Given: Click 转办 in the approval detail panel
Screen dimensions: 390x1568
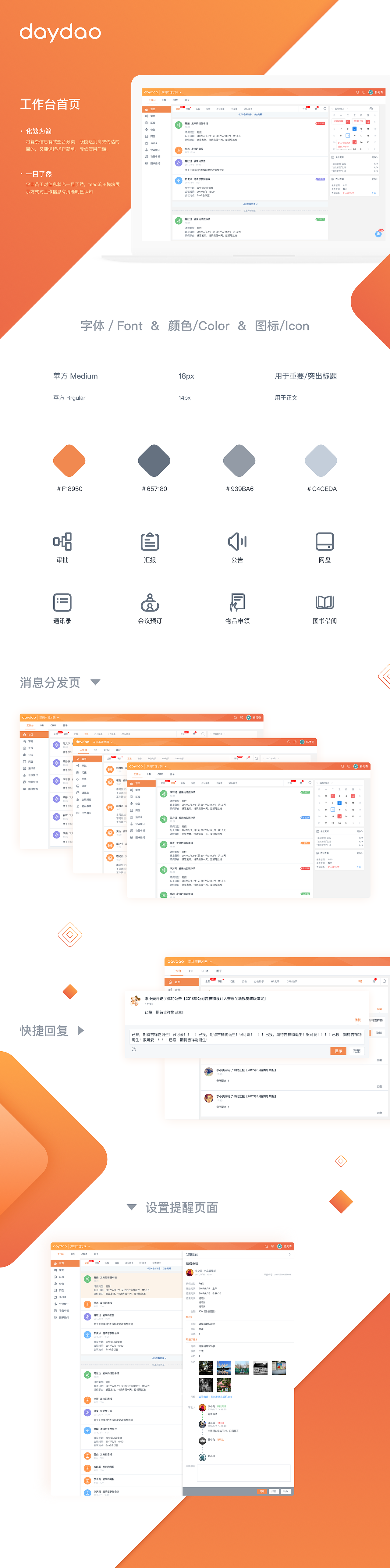Looking at the screenshot, I should (x=285, y=1491).
